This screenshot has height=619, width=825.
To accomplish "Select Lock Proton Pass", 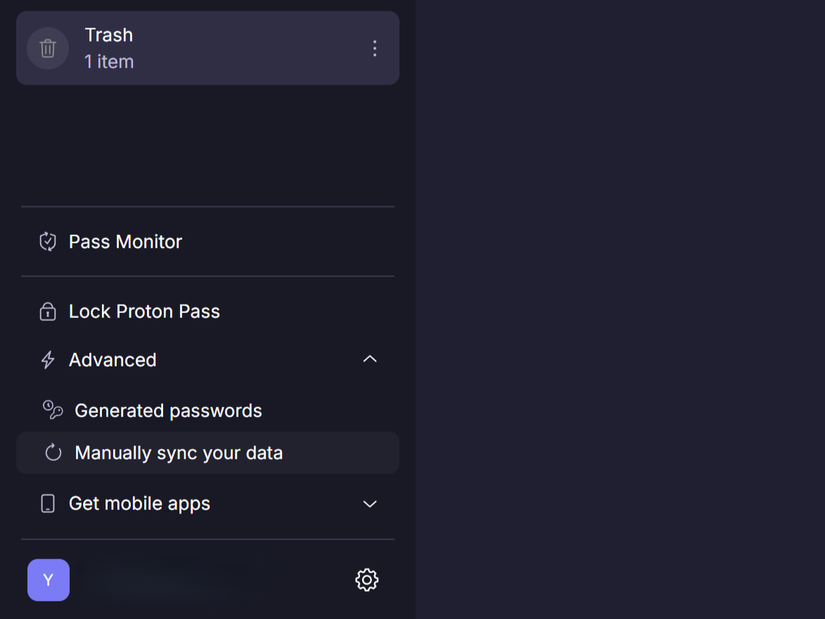I will coord(144,312).
